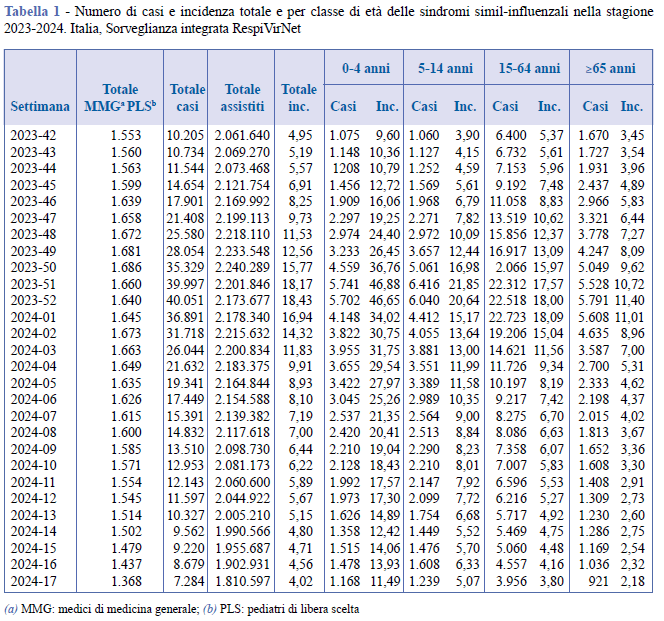Click 15-64 casi '5.060' in row 2024-15
Viewport: 664px width, 621px height.
[511, 548]
